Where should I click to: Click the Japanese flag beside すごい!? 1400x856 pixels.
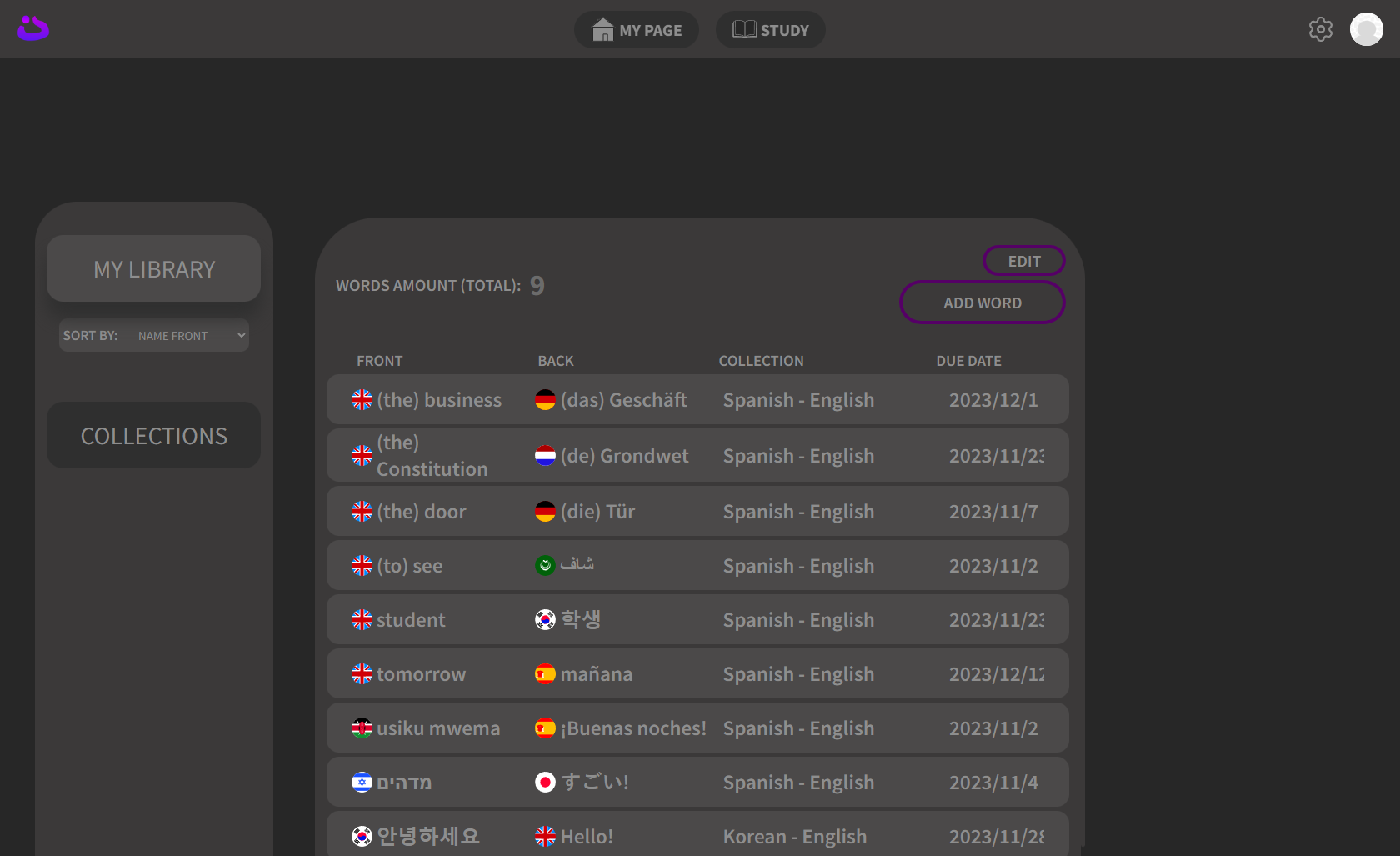point(545,783)
